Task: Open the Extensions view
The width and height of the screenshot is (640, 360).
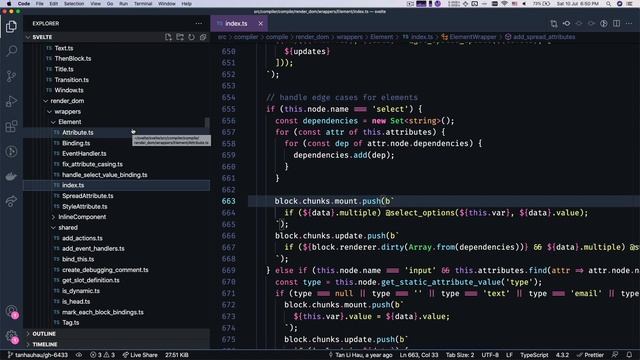Action: tap(11, 126)
